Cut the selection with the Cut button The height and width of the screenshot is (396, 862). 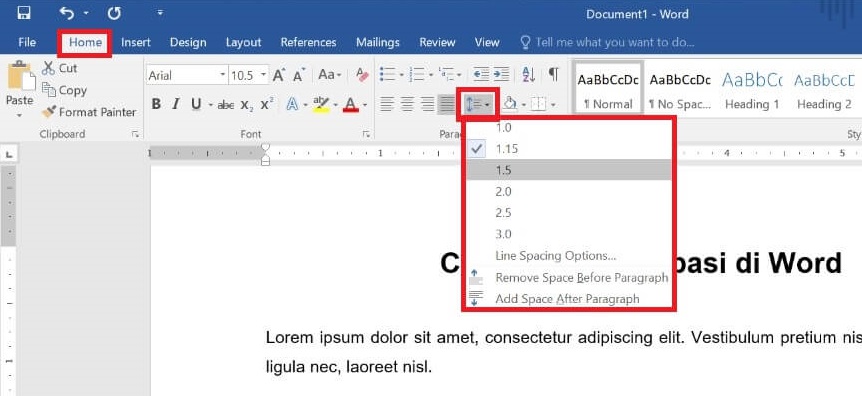pos(60,68)
